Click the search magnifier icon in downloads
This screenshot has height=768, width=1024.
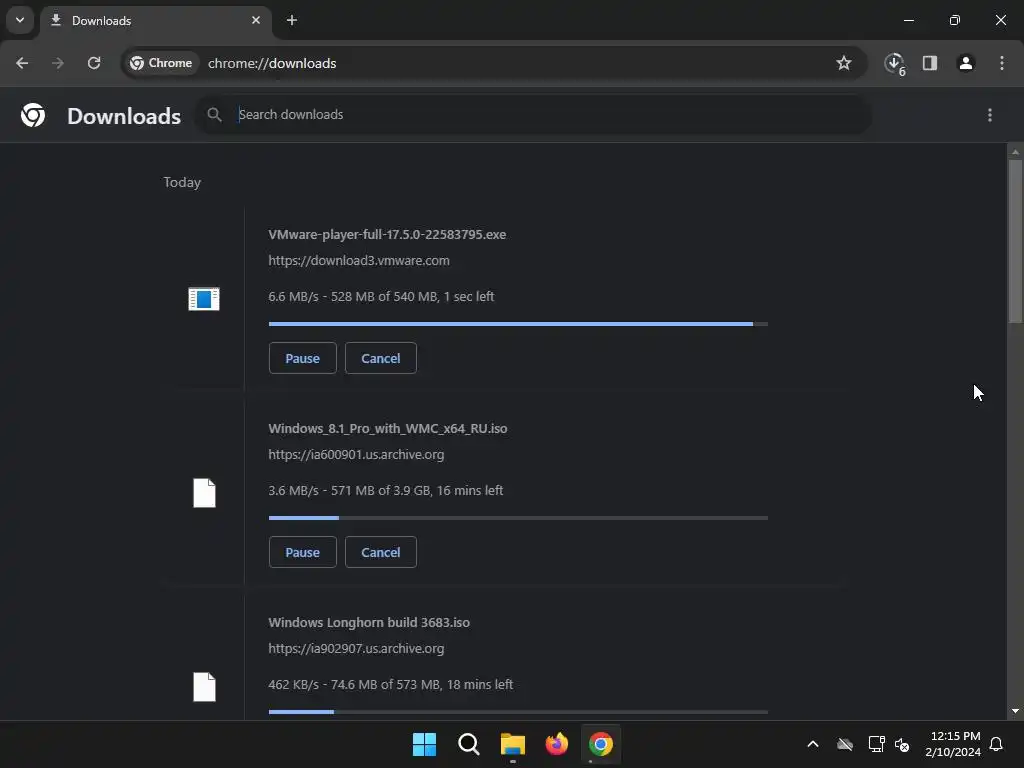(214, 115)
